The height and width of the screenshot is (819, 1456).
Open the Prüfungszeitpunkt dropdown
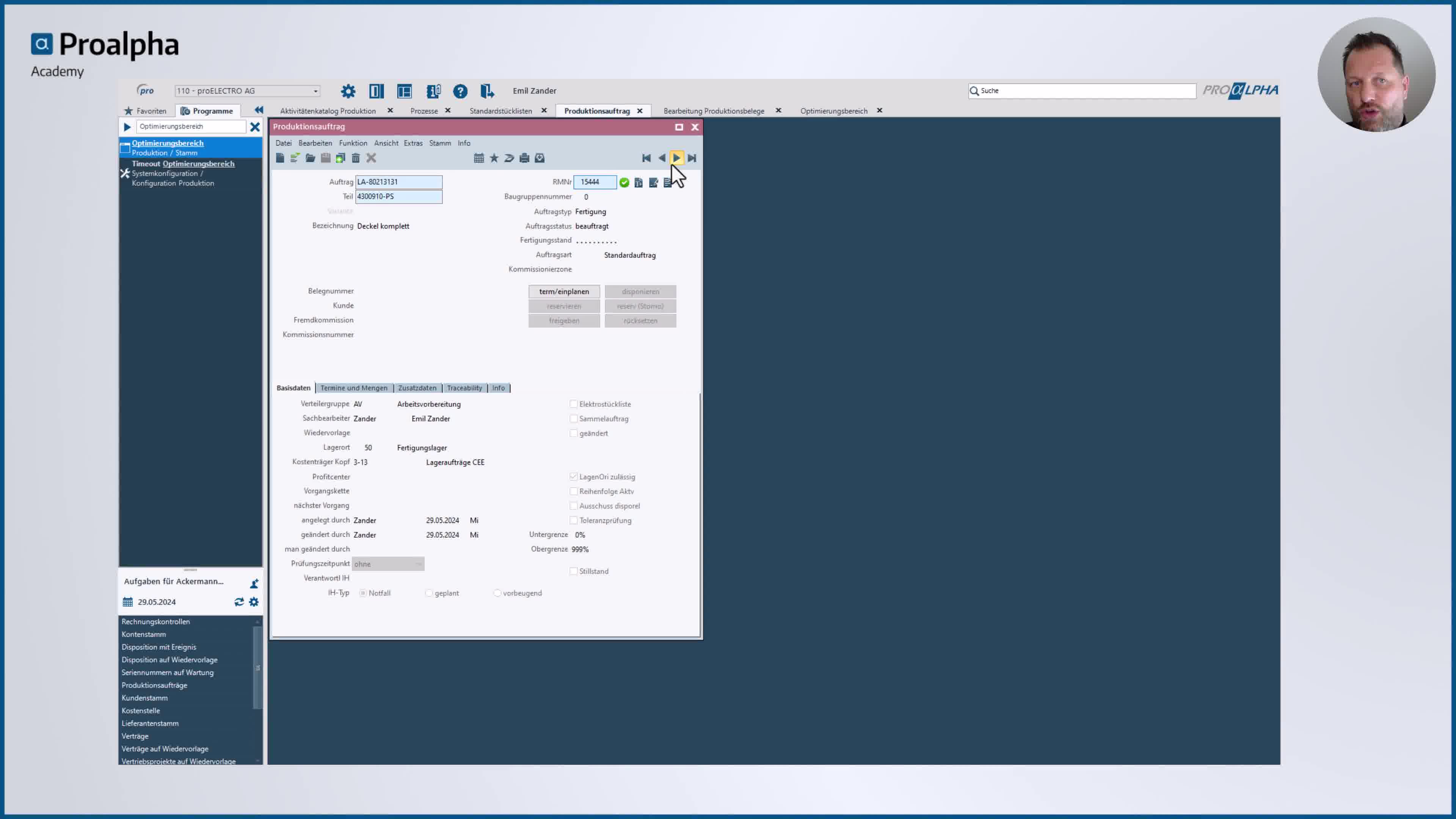388,564
